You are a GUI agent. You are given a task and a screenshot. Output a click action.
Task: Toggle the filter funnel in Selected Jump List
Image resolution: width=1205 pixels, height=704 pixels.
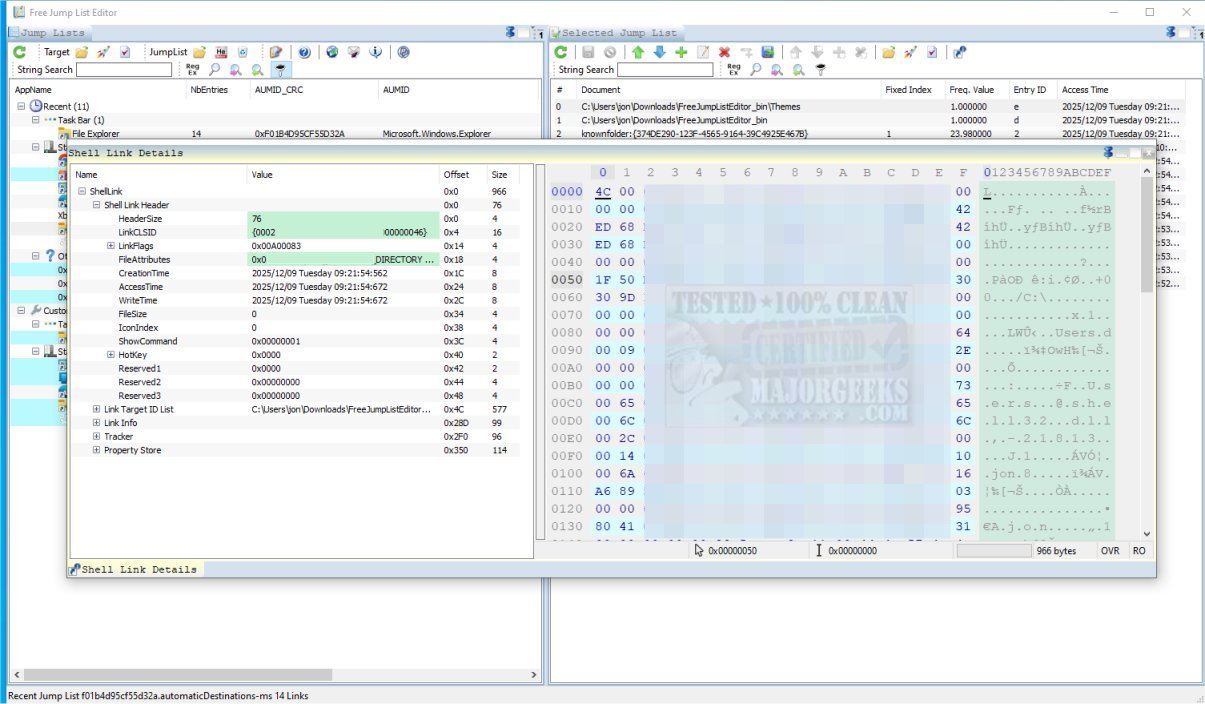pos(821,70)
